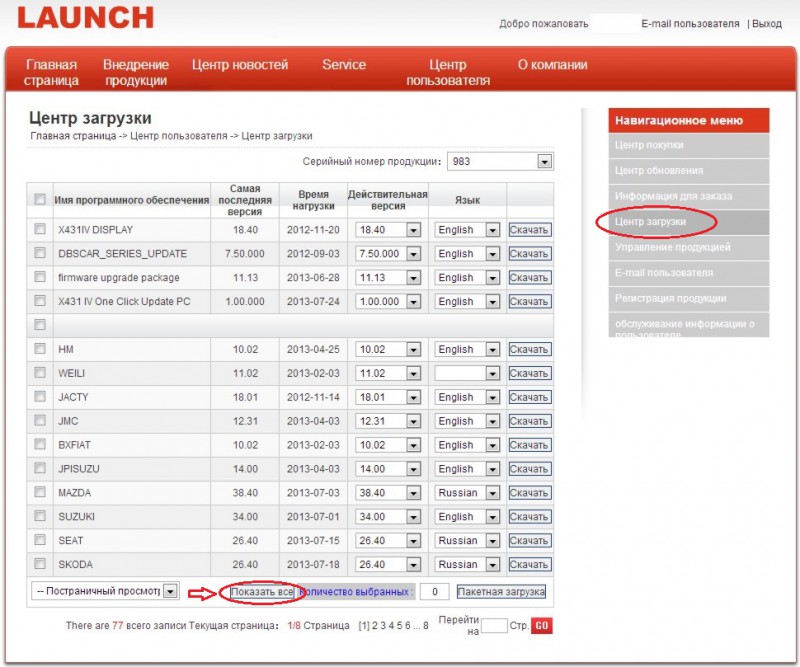Open the Центр новостей menu item
Screen dimensions: 800x667
click(x=240, y=65)
